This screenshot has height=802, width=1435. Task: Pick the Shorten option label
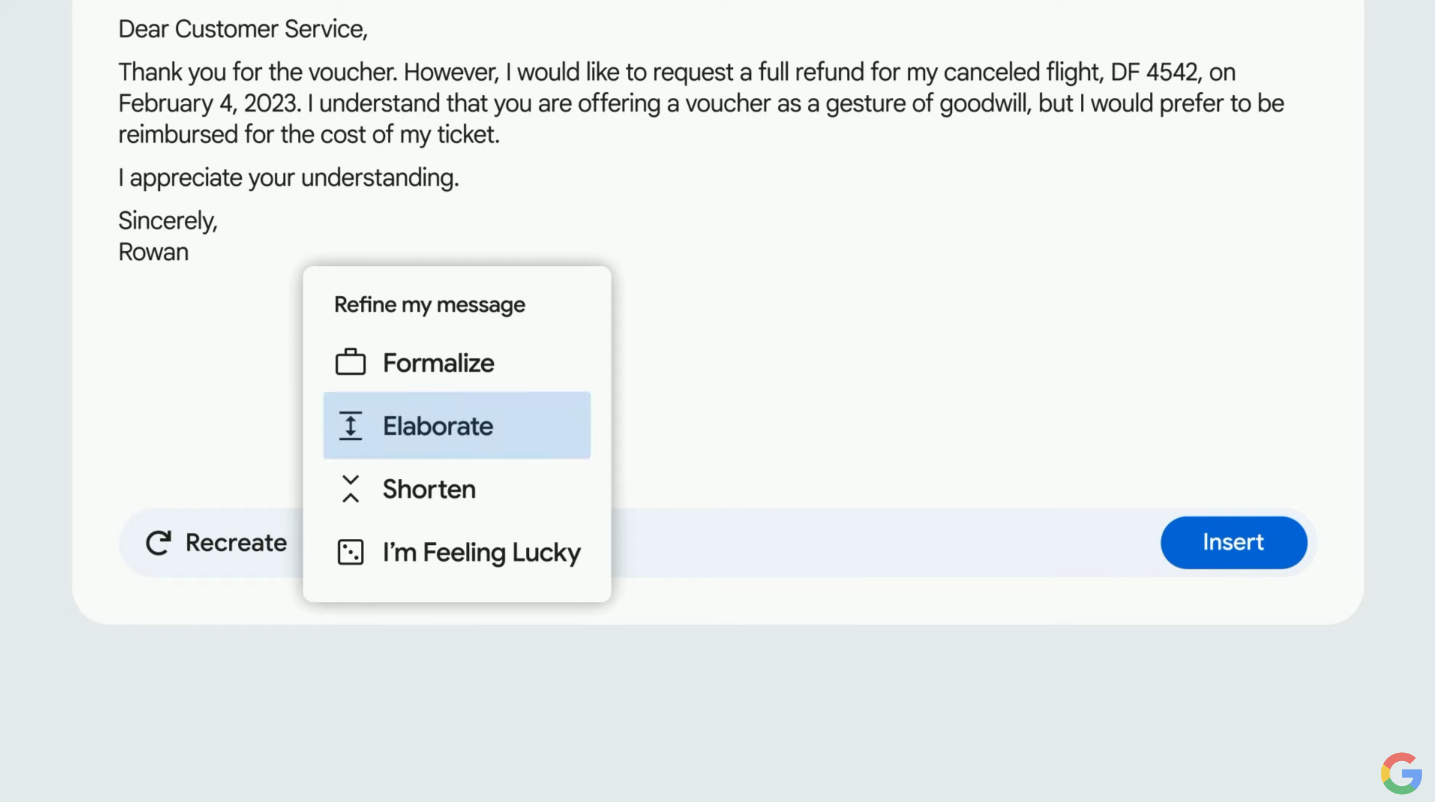pyautogui.click(x=429, y=489)
